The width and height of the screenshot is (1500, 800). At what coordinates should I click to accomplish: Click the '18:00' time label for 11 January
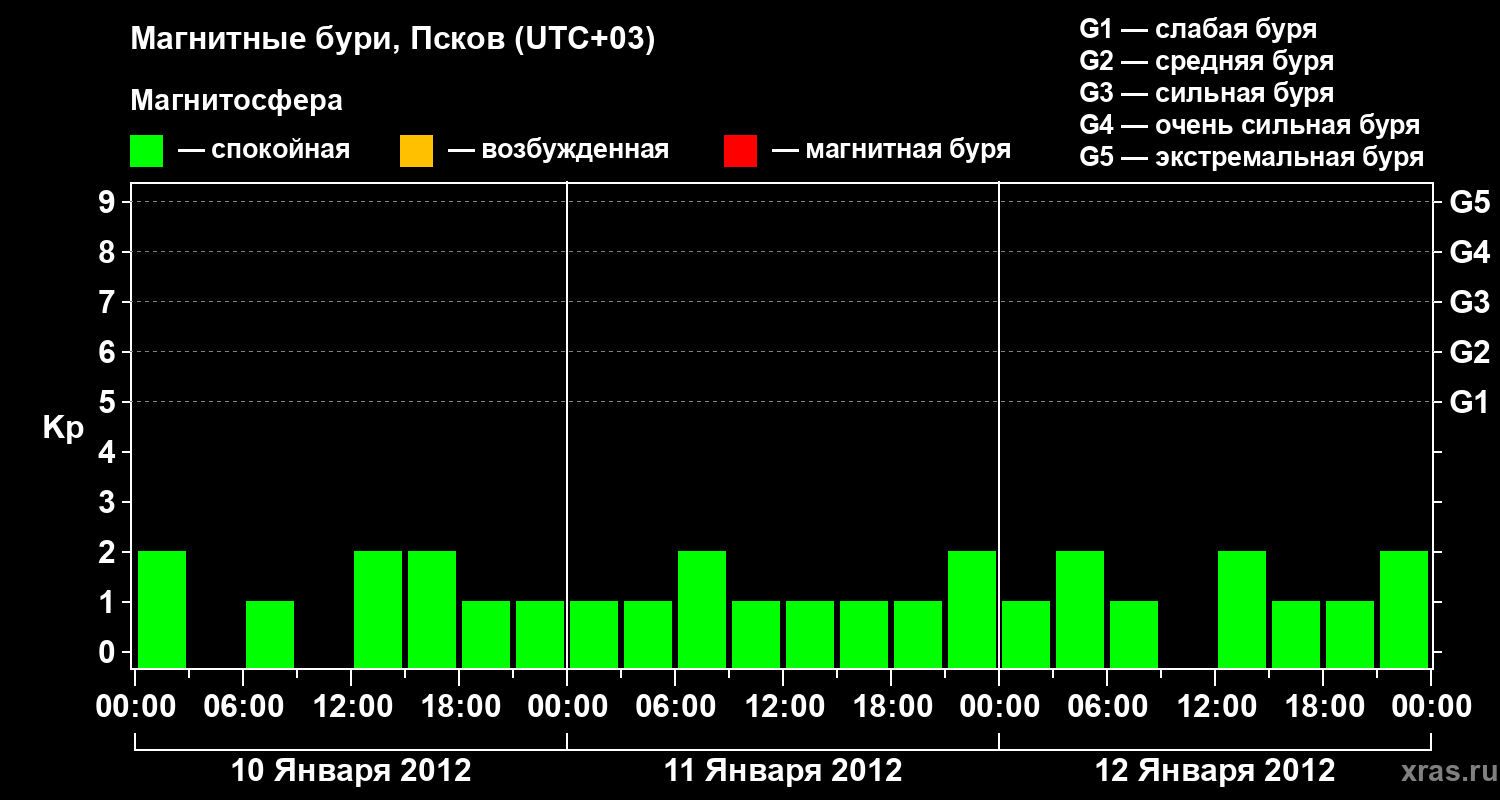pyautogui.click(x=891, y=707)
